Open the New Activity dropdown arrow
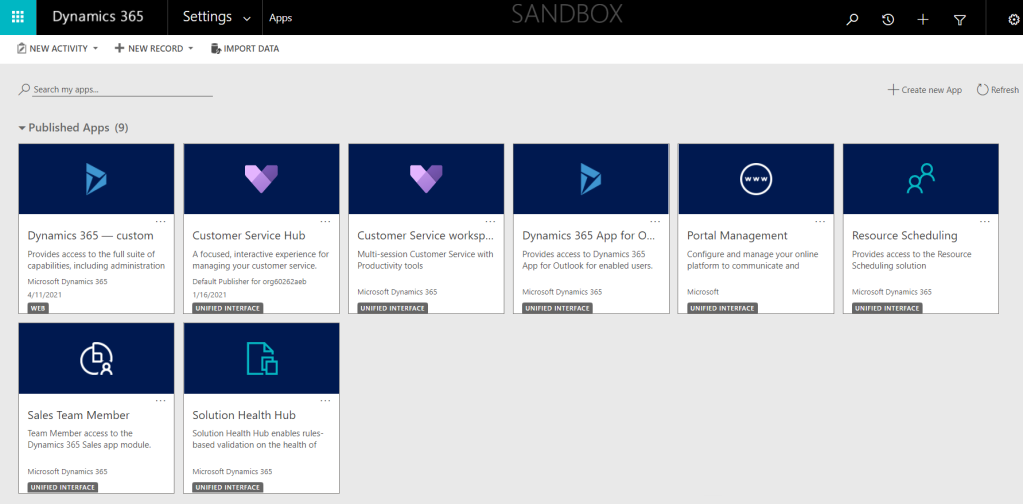The height and width of the screenshot is (504, 1023). point(96,49)
